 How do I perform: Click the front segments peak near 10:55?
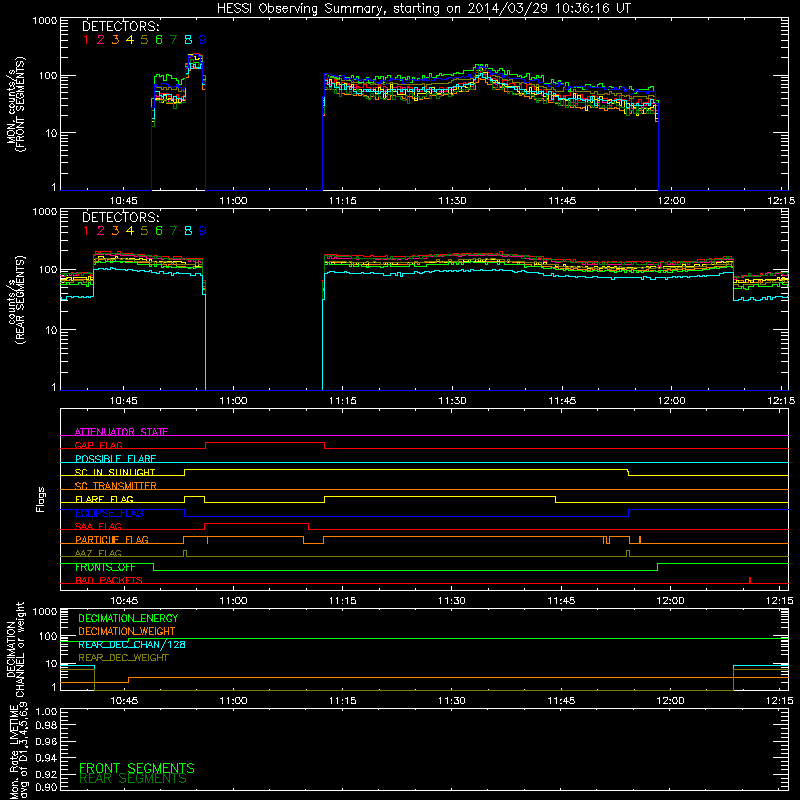click(195, 56)
